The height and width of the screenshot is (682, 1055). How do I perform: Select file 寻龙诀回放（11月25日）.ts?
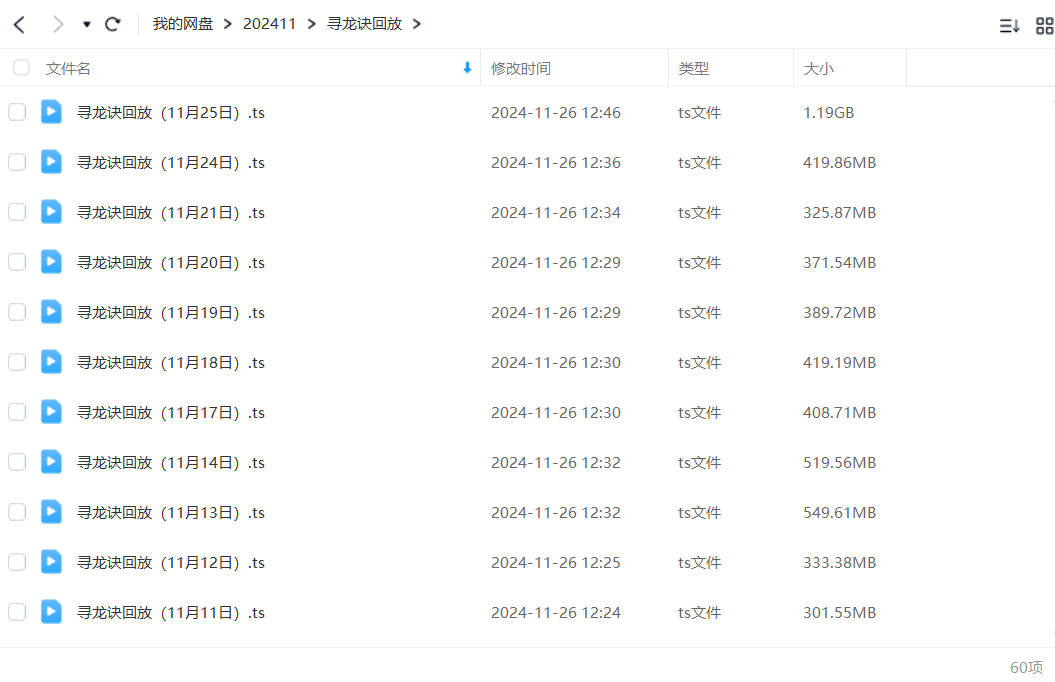(171, 113)
